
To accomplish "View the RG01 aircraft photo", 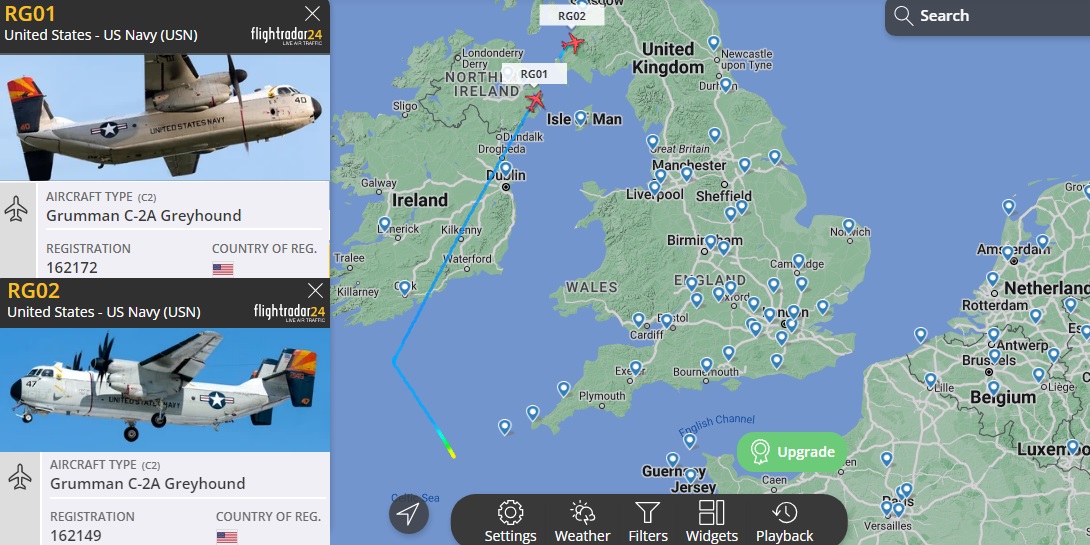I will 165,117.
